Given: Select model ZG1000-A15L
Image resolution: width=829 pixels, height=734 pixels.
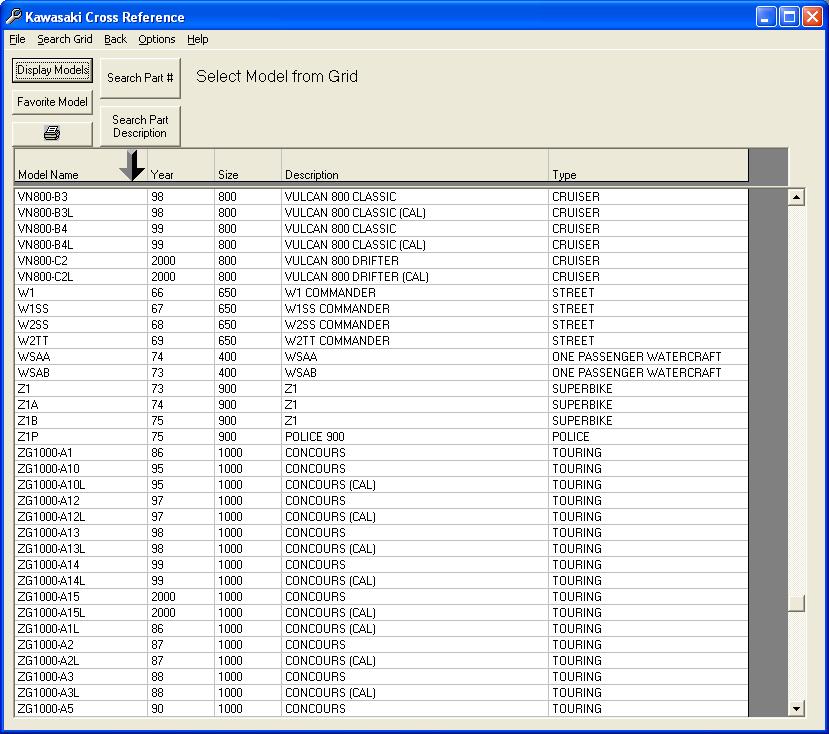Looking at the screenshot, I should pyautogui.click(x=381, y=612).
